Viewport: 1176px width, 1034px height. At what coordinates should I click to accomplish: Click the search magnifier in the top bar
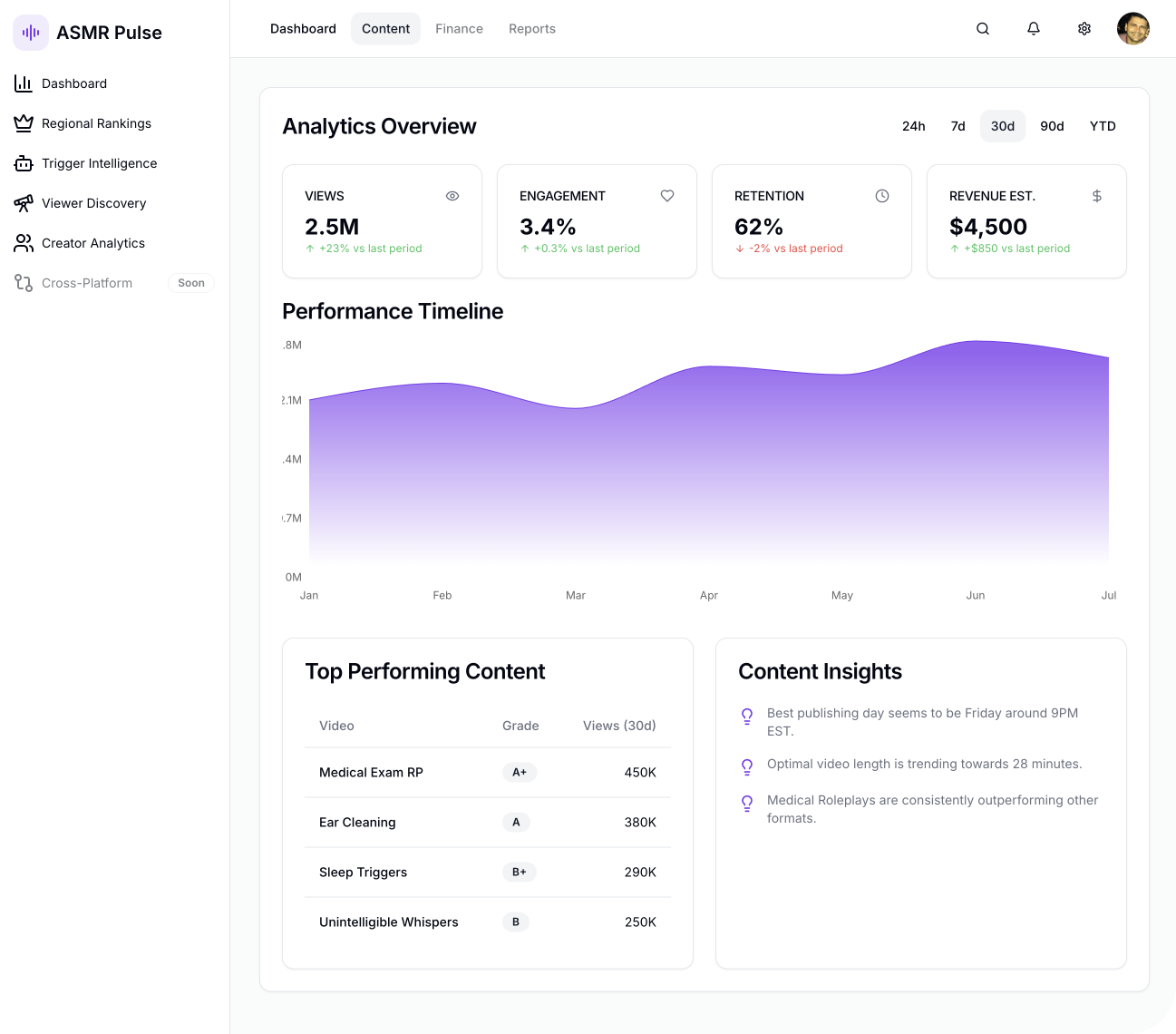(983, 28)
